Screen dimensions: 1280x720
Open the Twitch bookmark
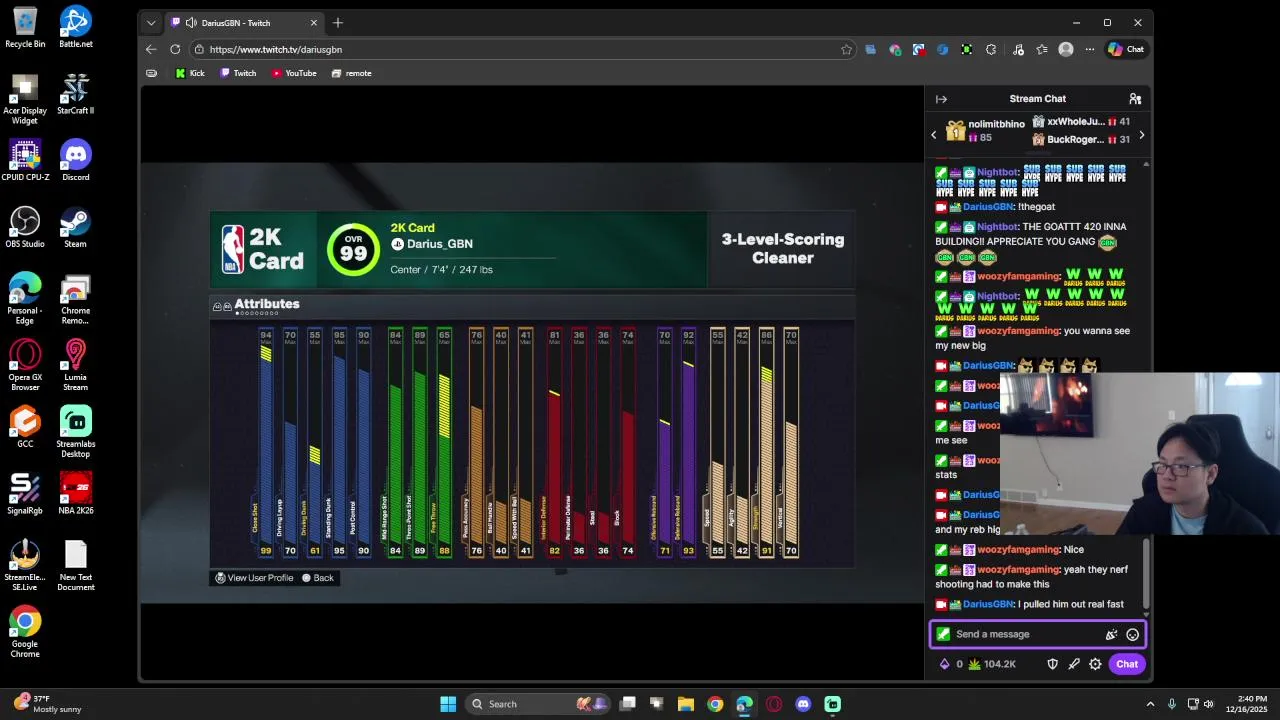click(x=238, y=73)
